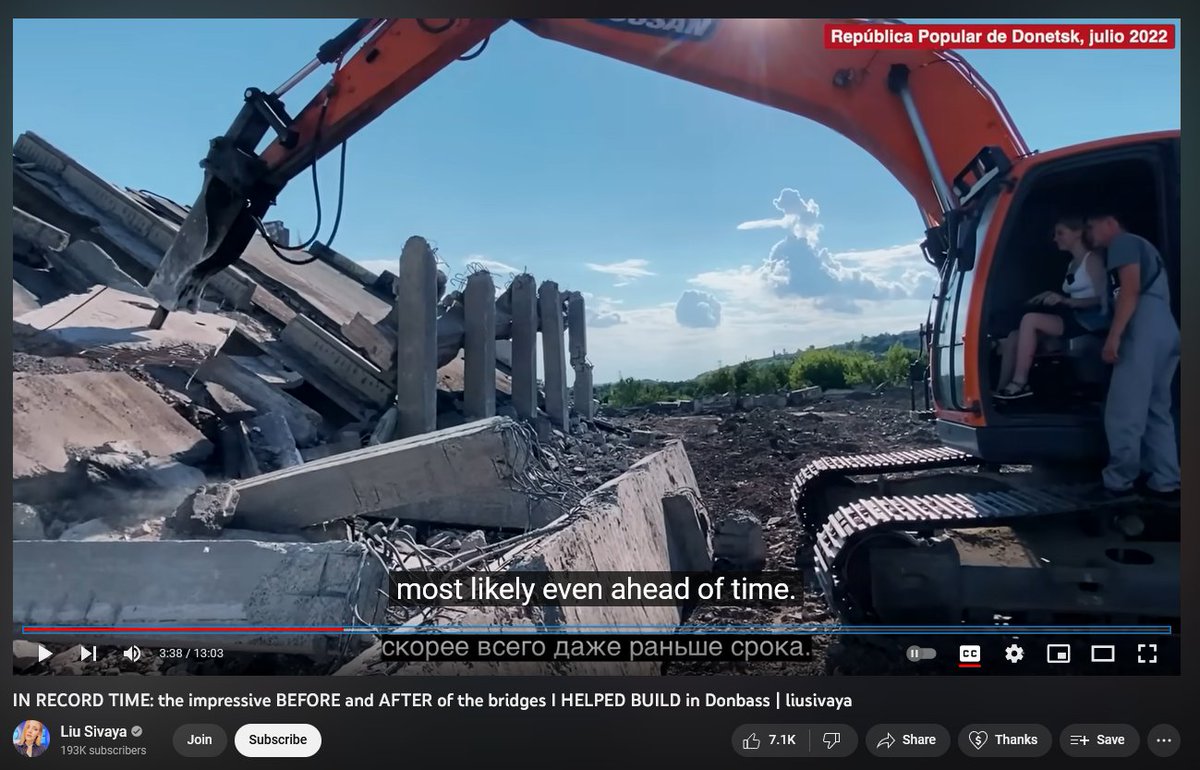Save the video to a playlist
Screen dimensions: 1200x770
click(1099, 740)
